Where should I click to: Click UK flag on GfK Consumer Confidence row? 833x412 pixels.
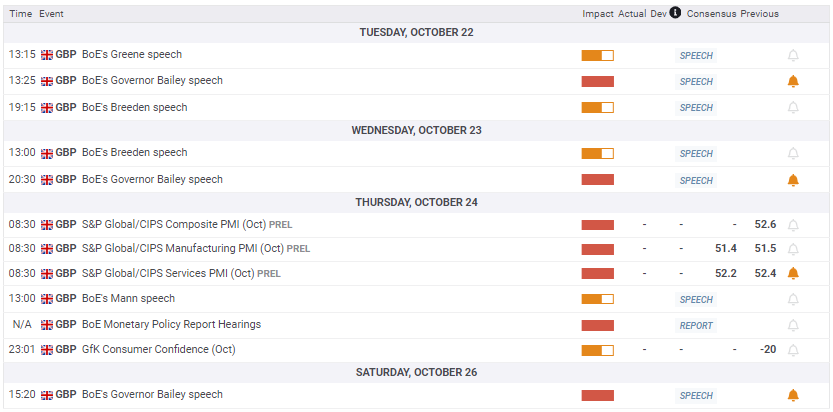46,350
